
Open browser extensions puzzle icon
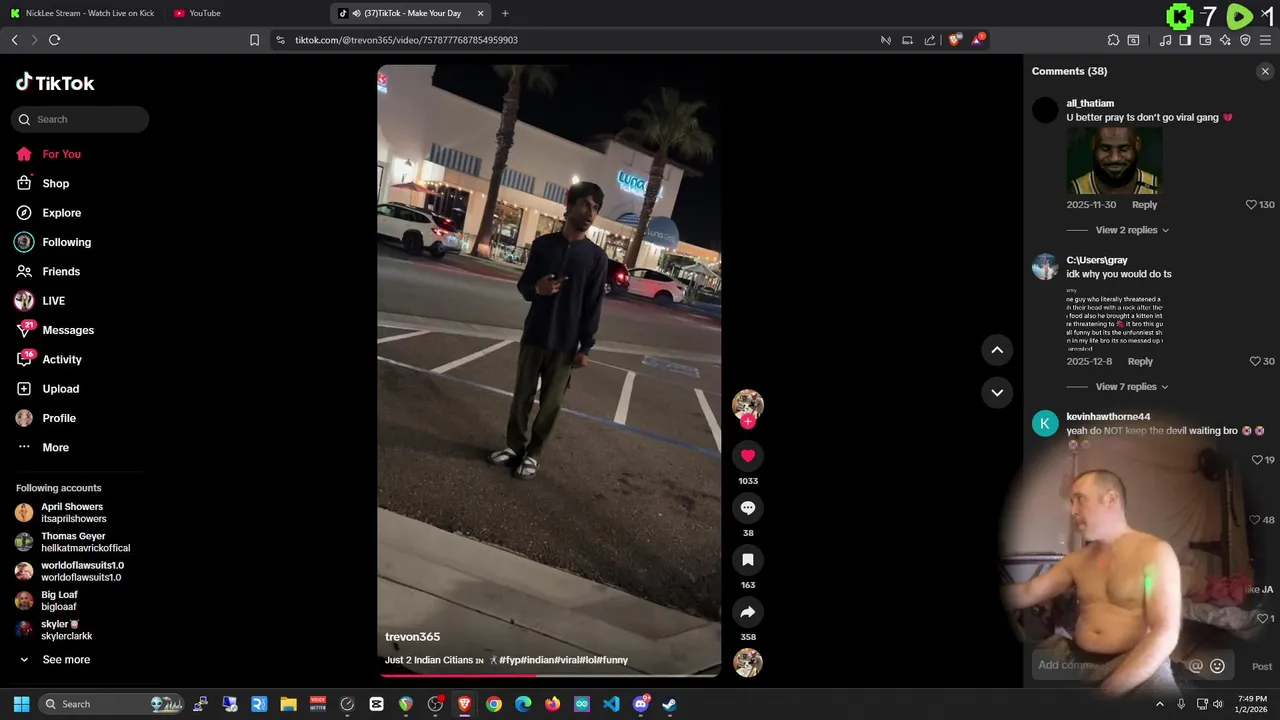pyautogui.click(x=1113, y=40)
